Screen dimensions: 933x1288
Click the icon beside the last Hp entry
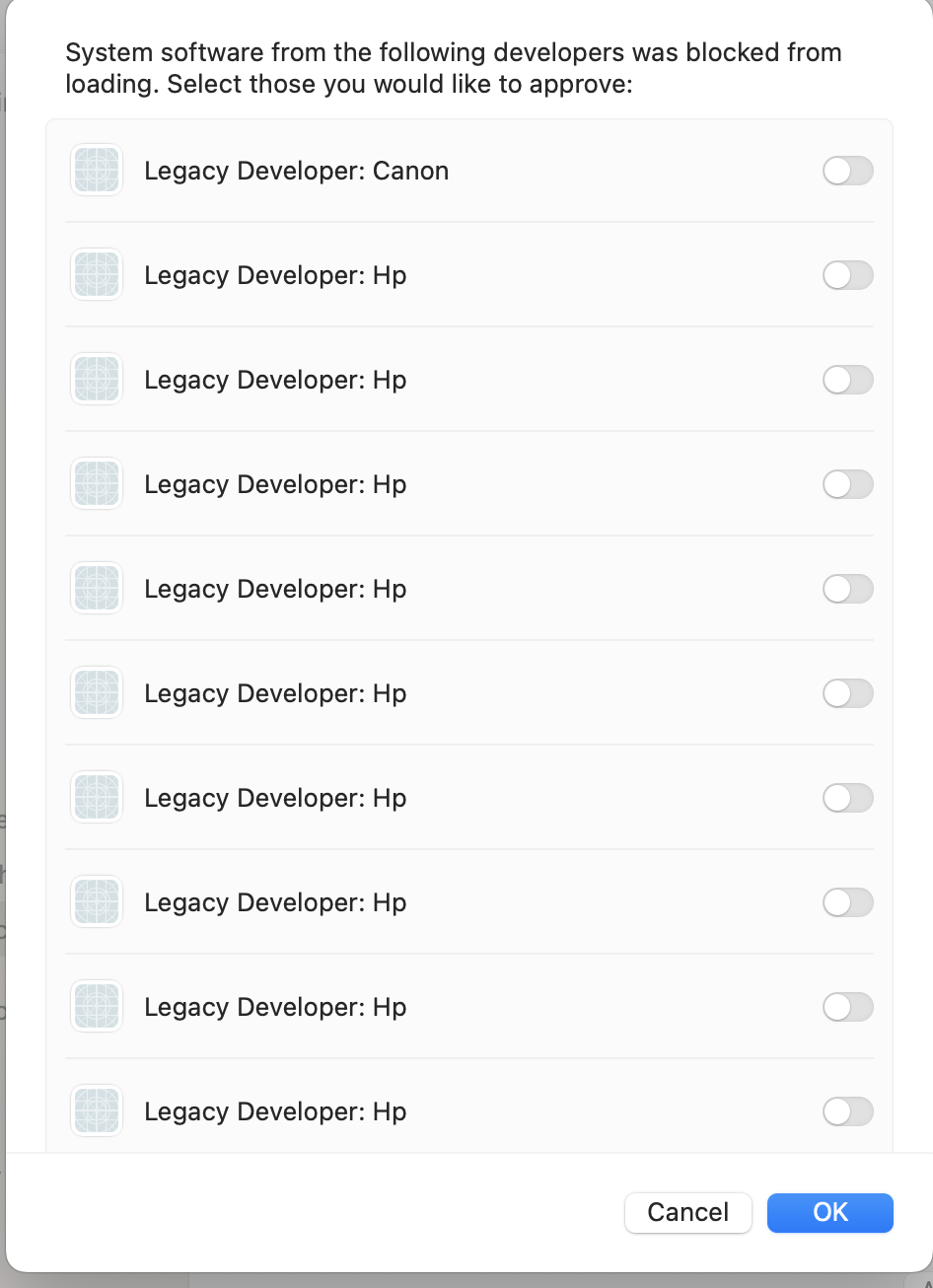coord(97,1111)
